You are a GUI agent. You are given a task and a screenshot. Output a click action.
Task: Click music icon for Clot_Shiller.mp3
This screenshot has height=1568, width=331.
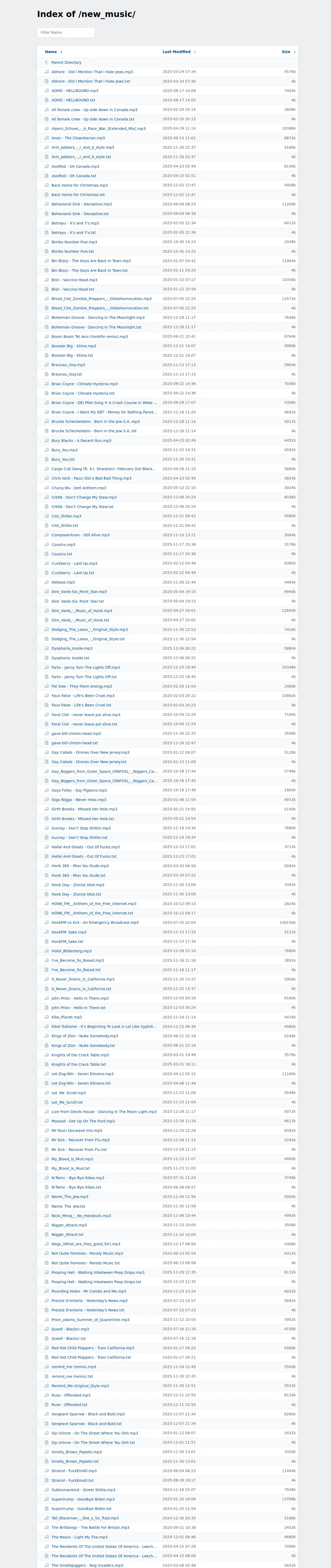[x=46, y=516]
